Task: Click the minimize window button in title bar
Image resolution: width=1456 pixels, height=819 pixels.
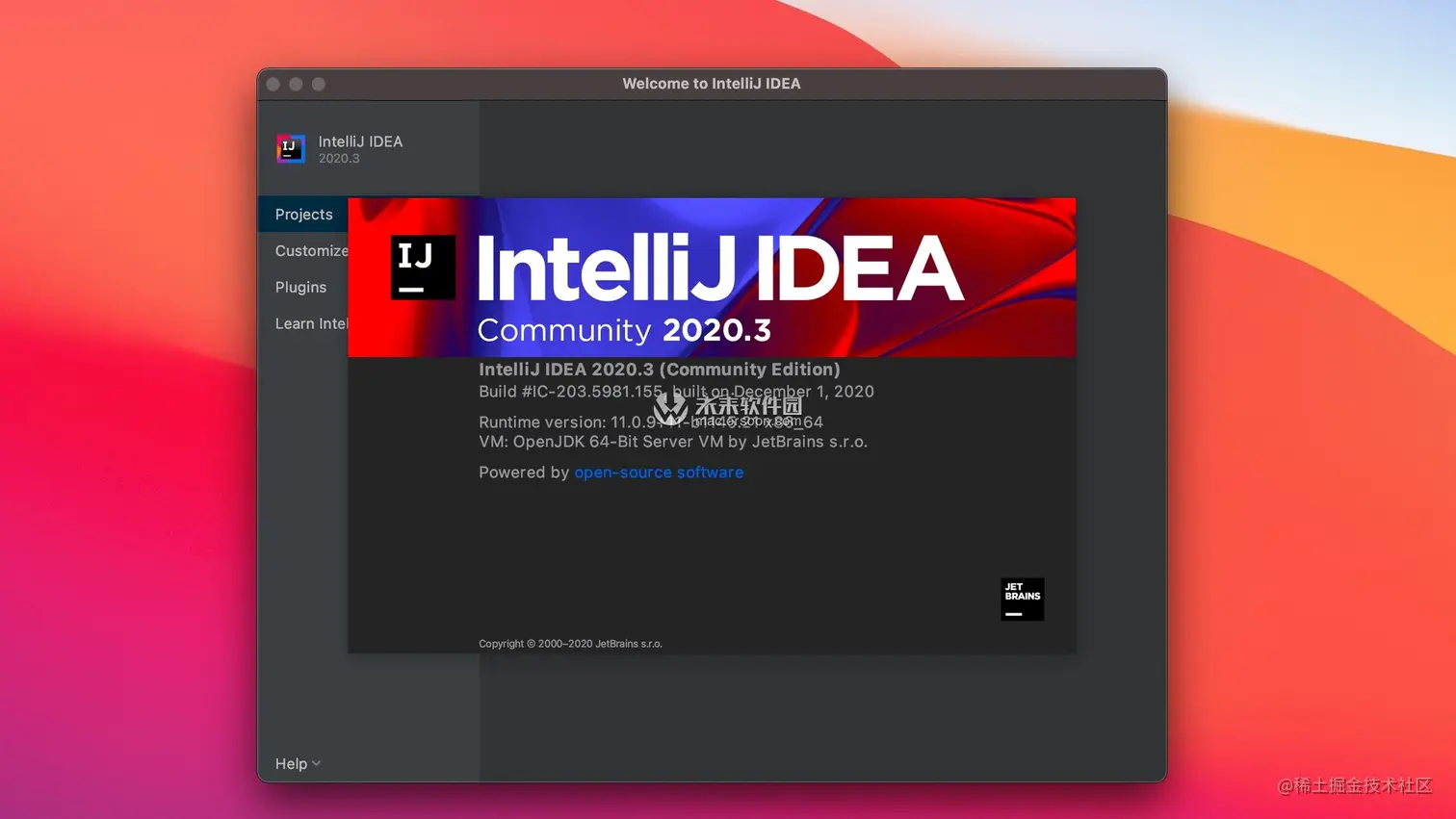Action: [296, 85]
